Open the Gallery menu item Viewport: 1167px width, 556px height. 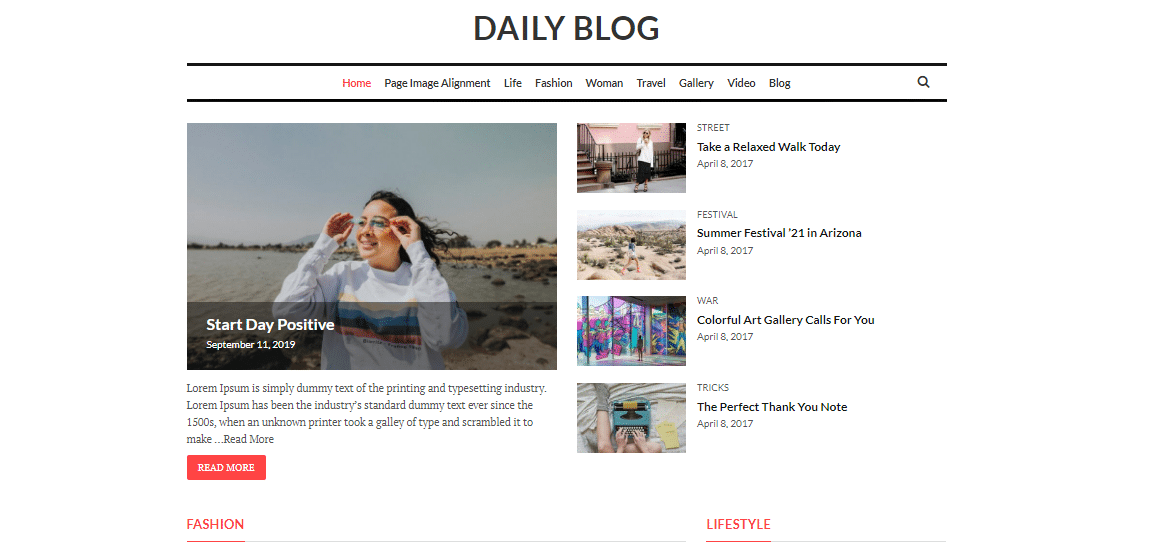(697, 83)
